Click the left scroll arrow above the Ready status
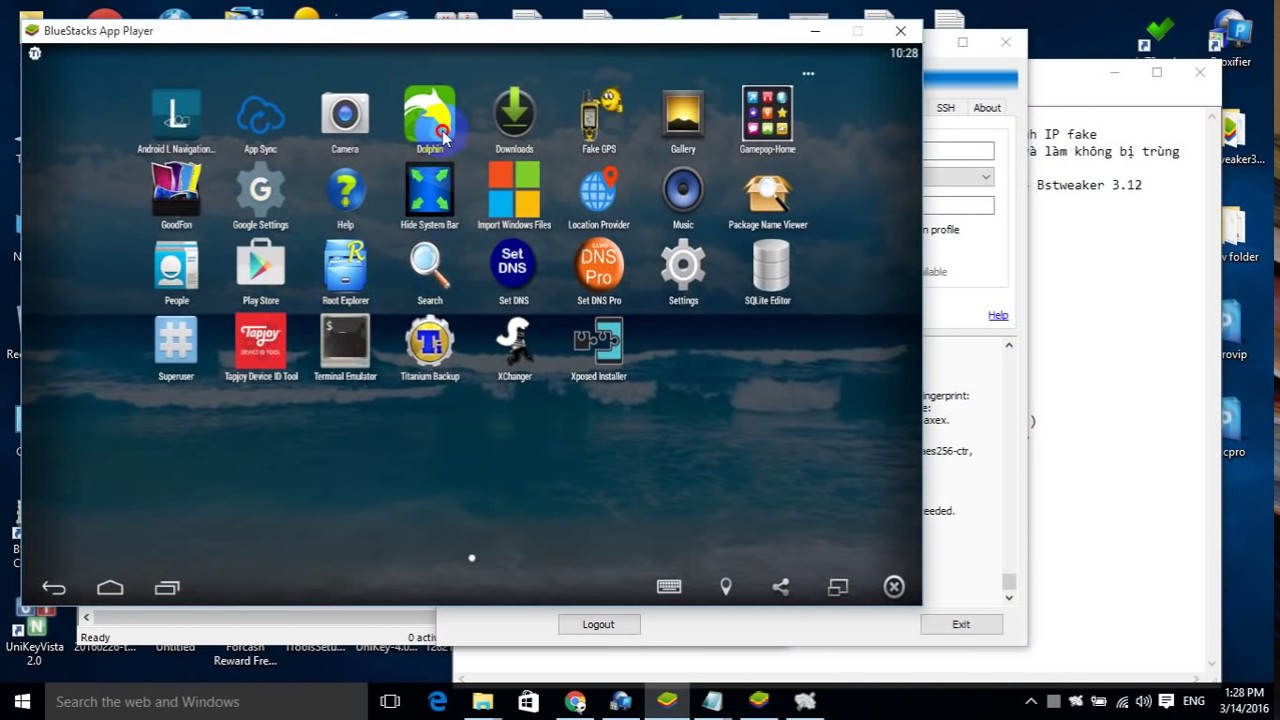The height and width of the screenshot is (720, 1280). point(87,617)
